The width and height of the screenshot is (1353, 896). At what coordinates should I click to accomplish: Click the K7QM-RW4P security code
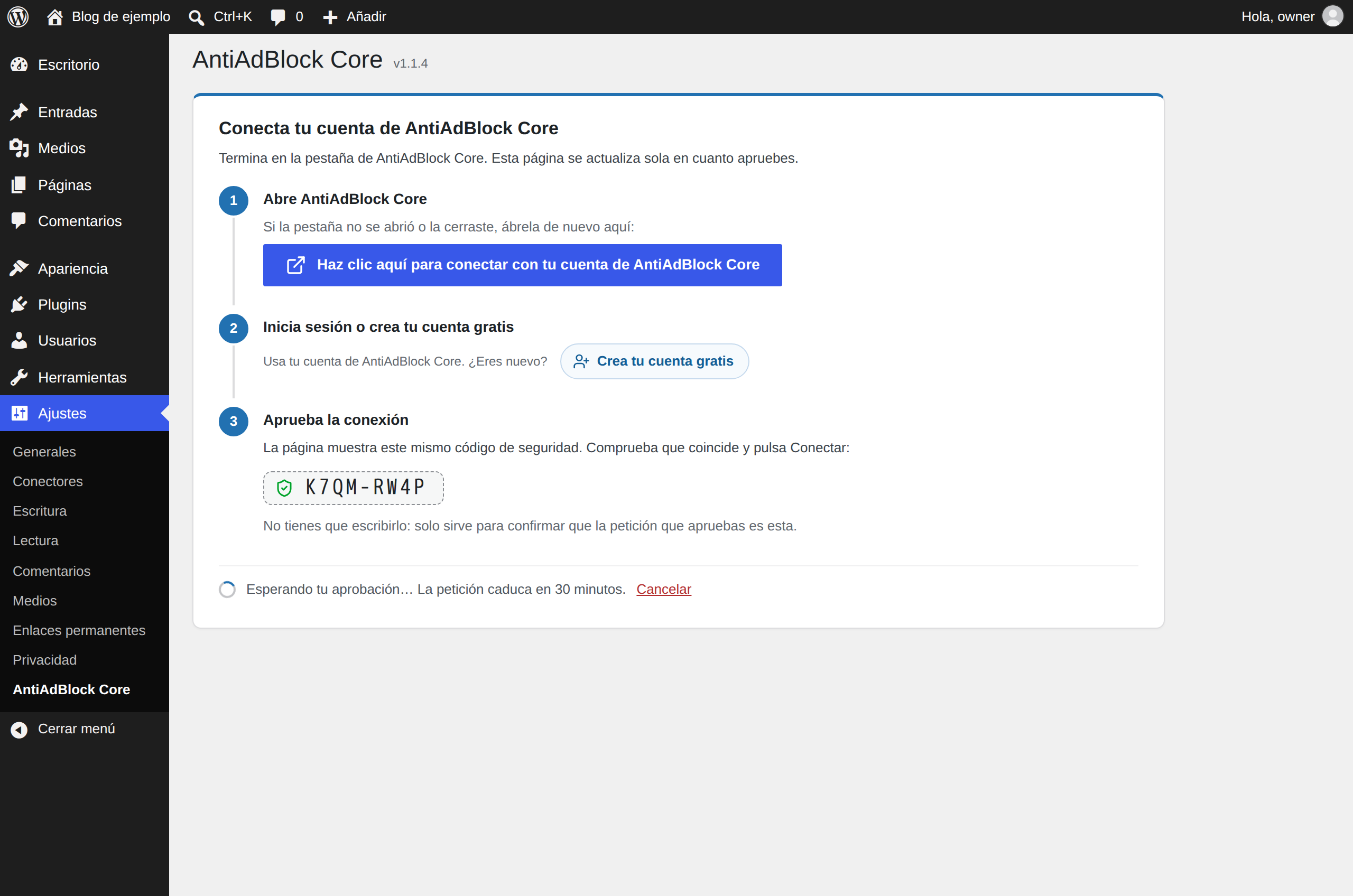point(365,488)
